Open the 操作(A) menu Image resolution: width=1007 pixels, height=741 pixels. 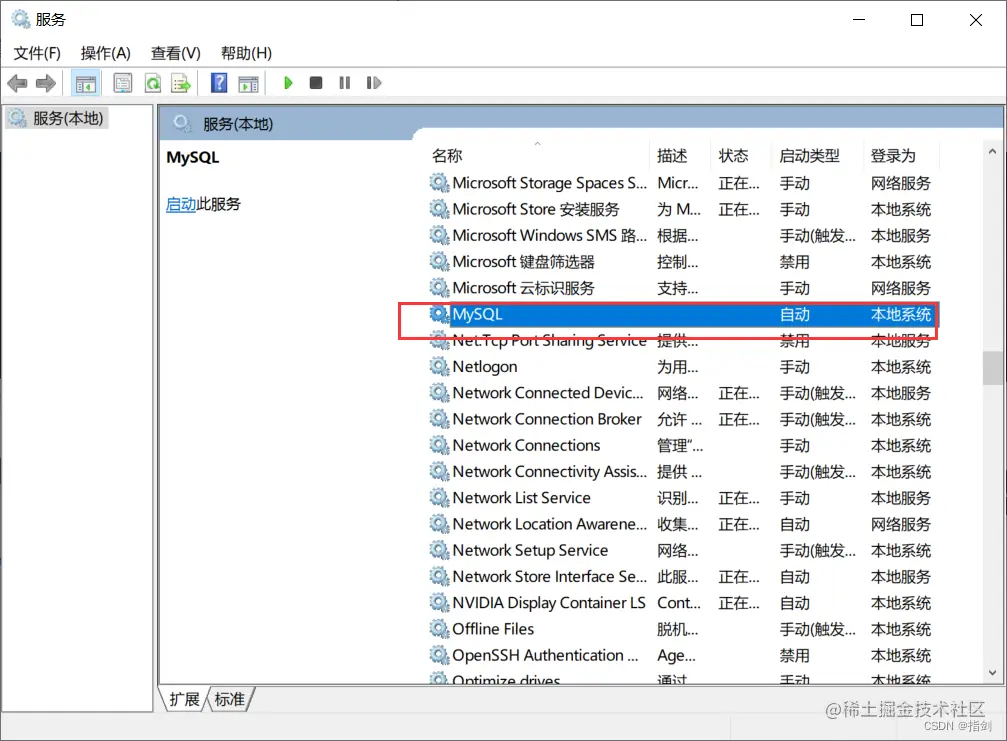point(105,53)
